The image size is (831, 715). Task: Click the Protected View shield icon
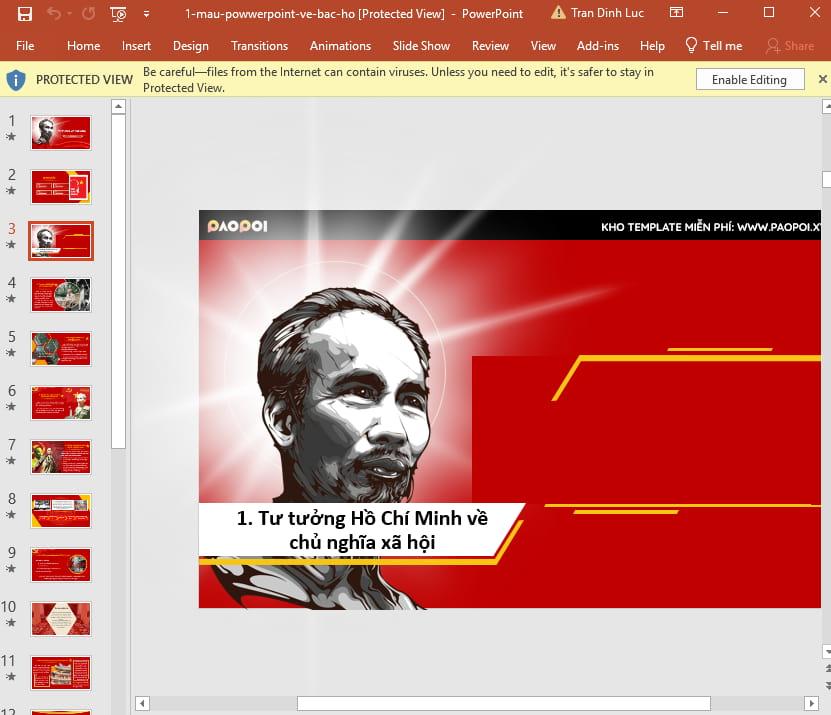tap(16, 80)
